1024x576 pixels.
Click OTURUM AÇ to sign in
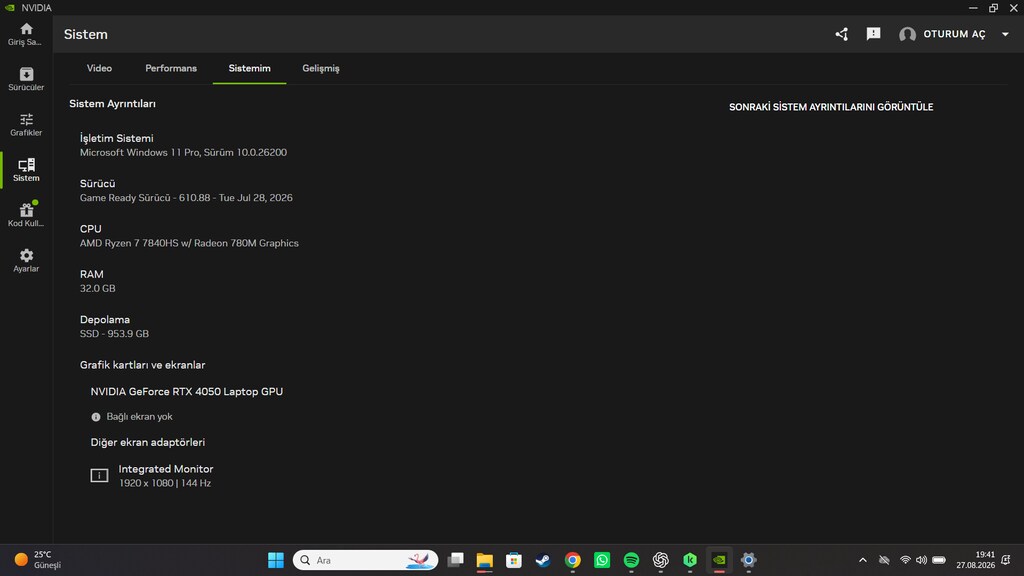pyautogui.click(x=954, y=34)
